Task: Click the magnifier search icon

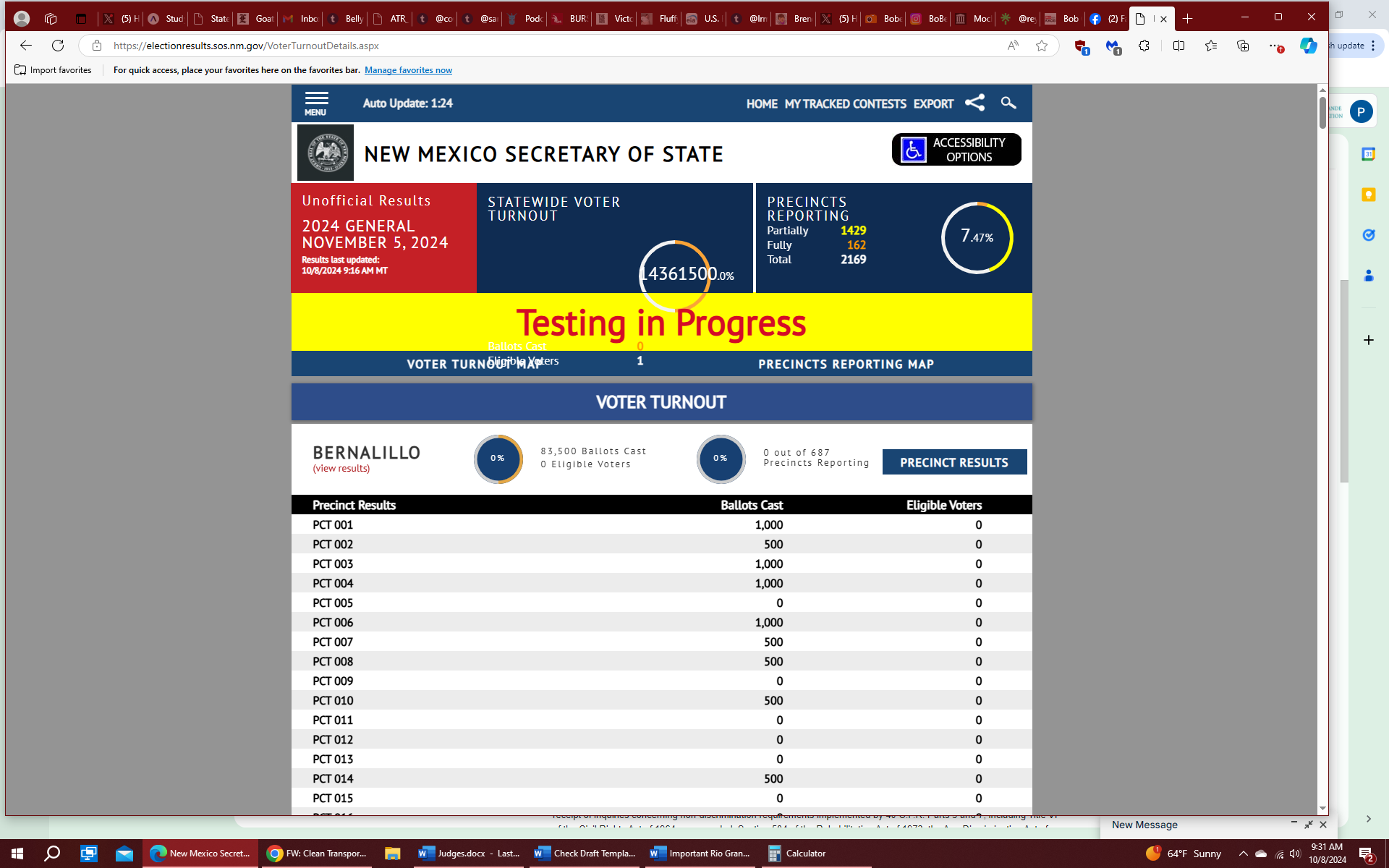Action: (1008, 103)
